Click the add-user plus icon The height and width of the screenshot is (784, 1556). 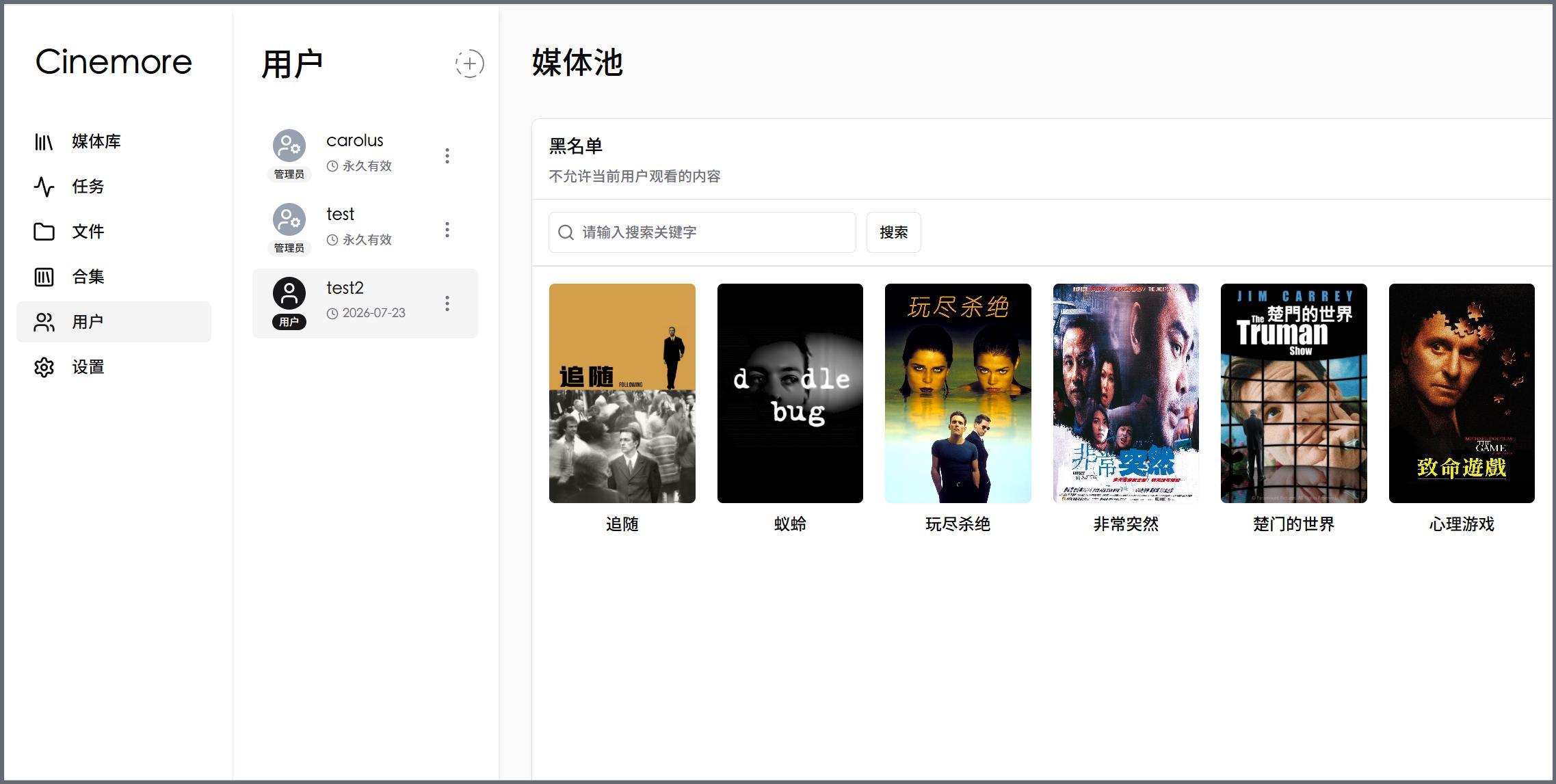click(x=469, y=64)
